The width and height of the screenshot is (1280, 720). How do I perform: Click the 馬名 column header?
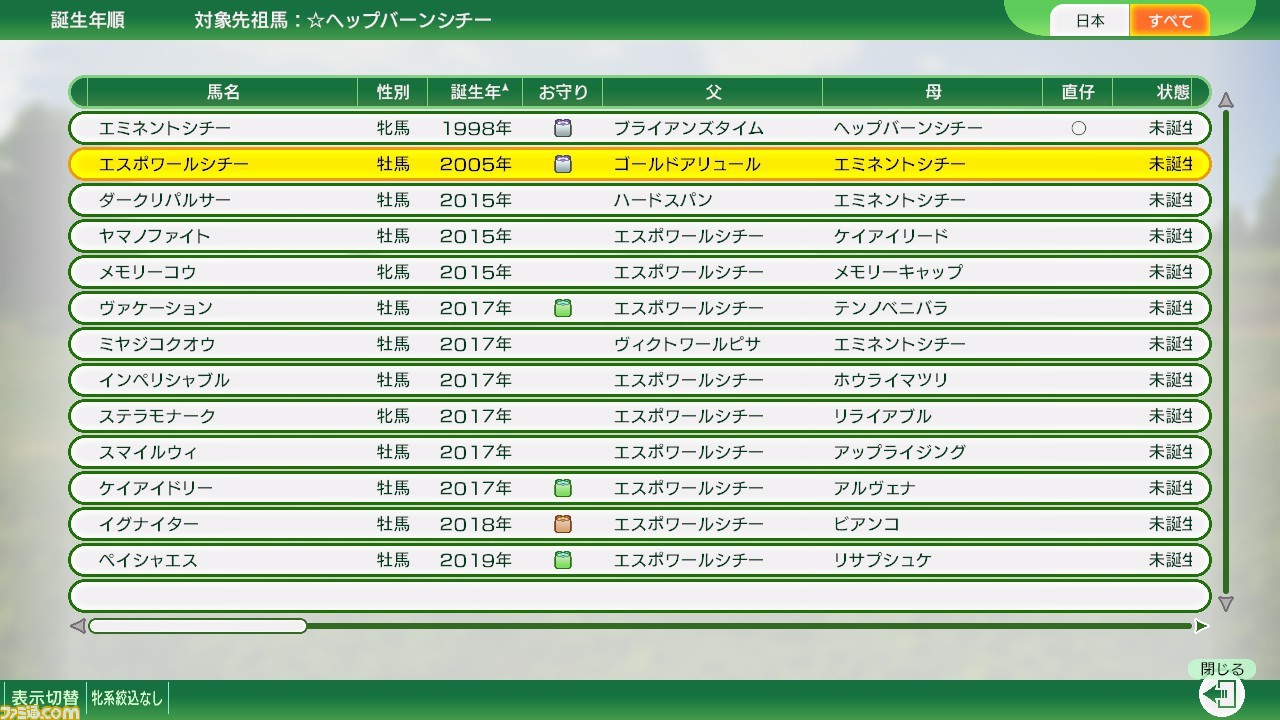pos(223,92)
